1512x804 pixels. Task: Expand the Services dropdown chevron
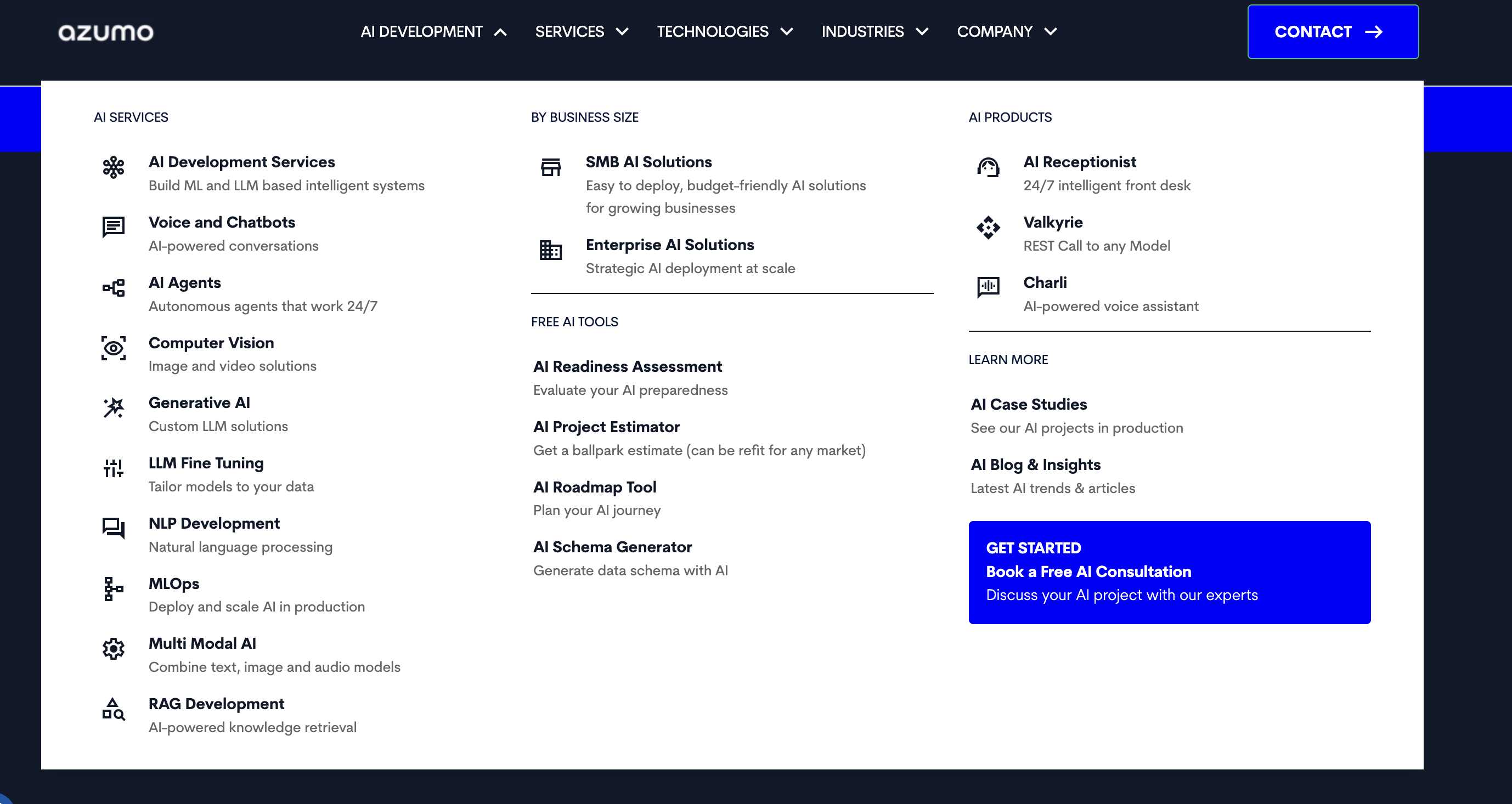[622, 32]
